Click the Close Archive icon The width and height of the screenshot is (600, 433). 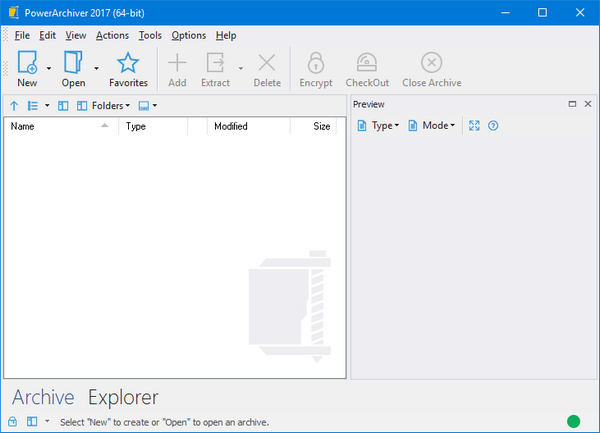click(432, 63)
